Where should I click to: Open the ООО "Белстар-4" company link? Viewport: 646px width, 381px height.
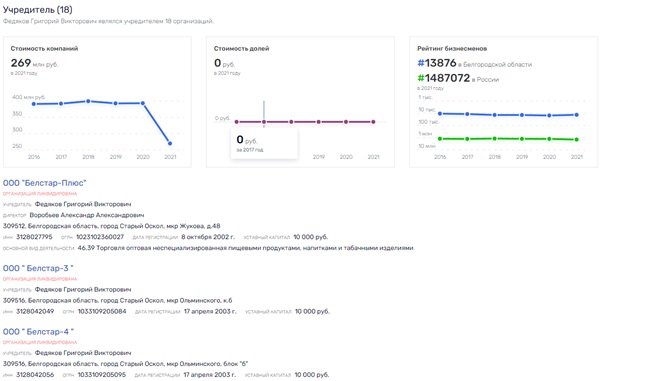click(38, 332)
